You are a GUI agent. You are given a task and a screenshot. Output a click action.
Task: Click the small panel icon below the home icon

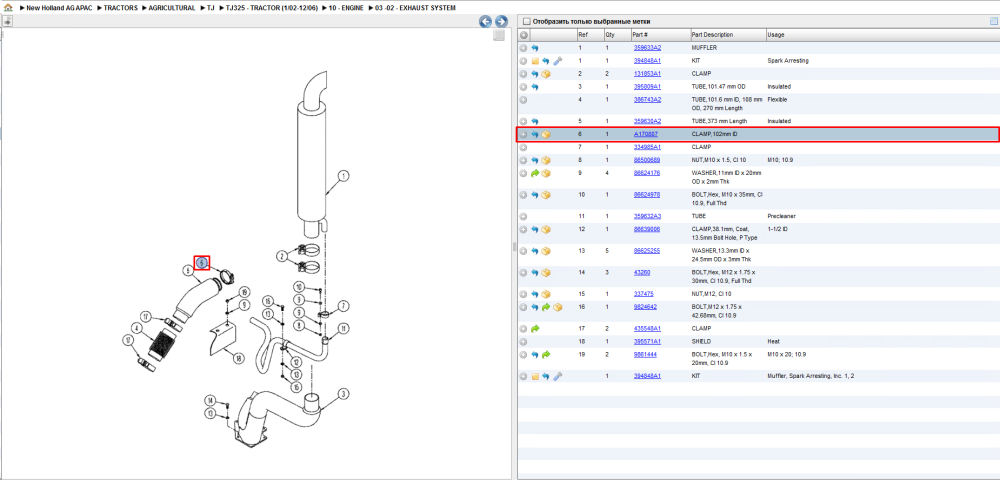point(8,21)
